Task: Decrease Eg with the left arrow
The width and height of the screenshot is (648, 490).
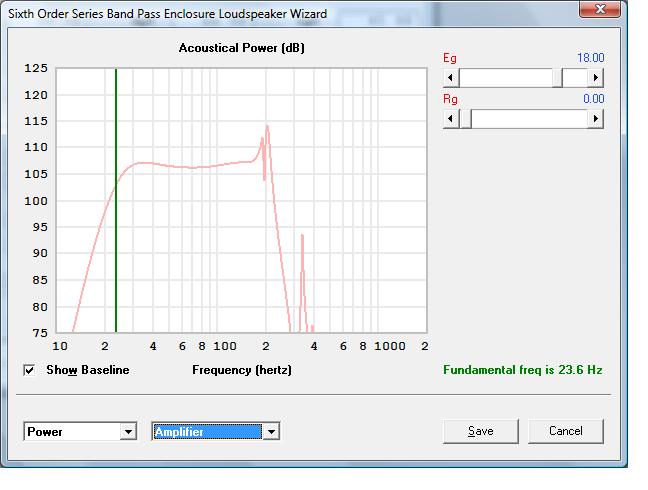Action: [x=451, y=78]
